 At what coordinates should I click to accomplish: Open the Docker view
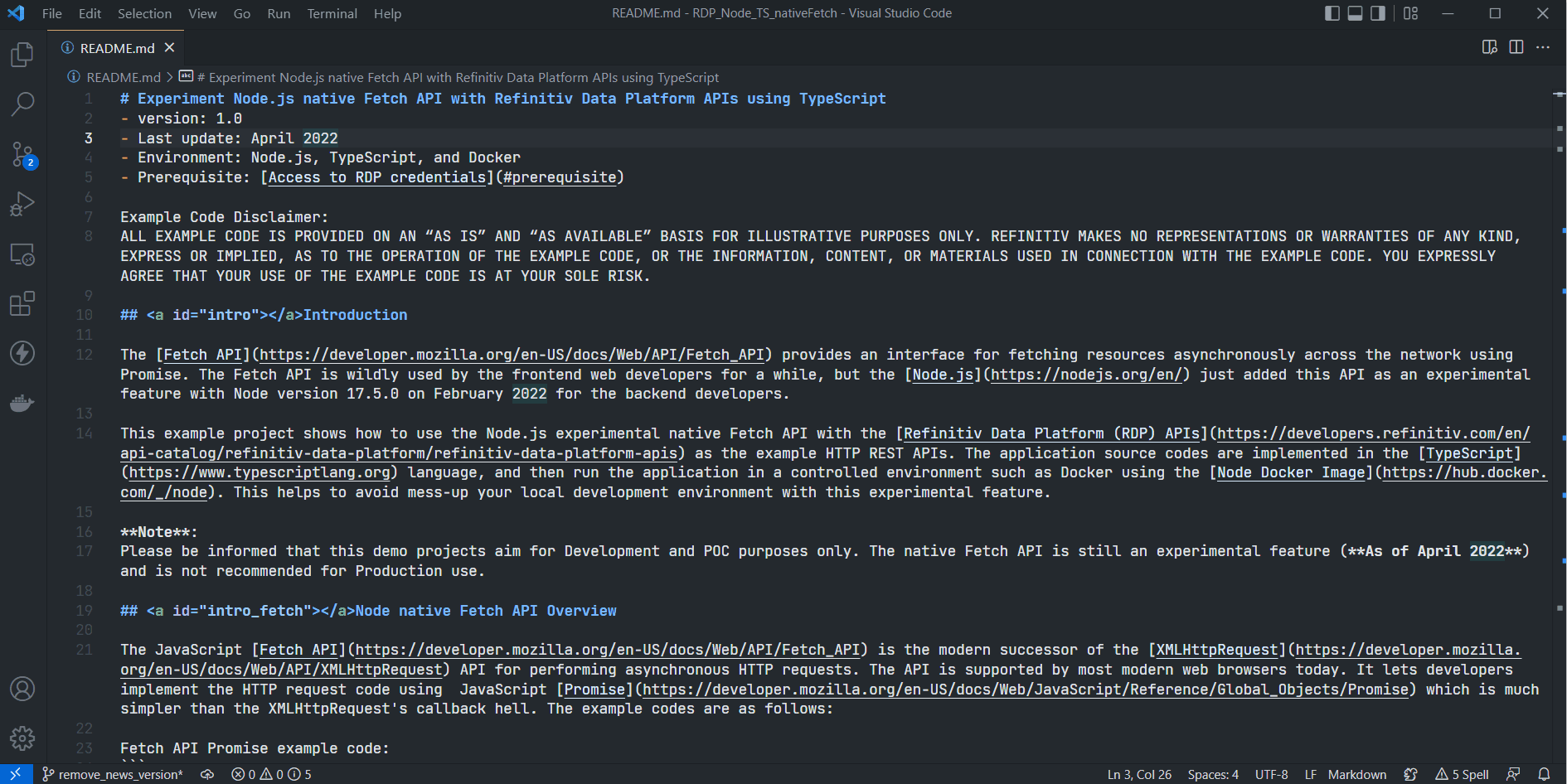pyautogui.click(x=22, y=404)
